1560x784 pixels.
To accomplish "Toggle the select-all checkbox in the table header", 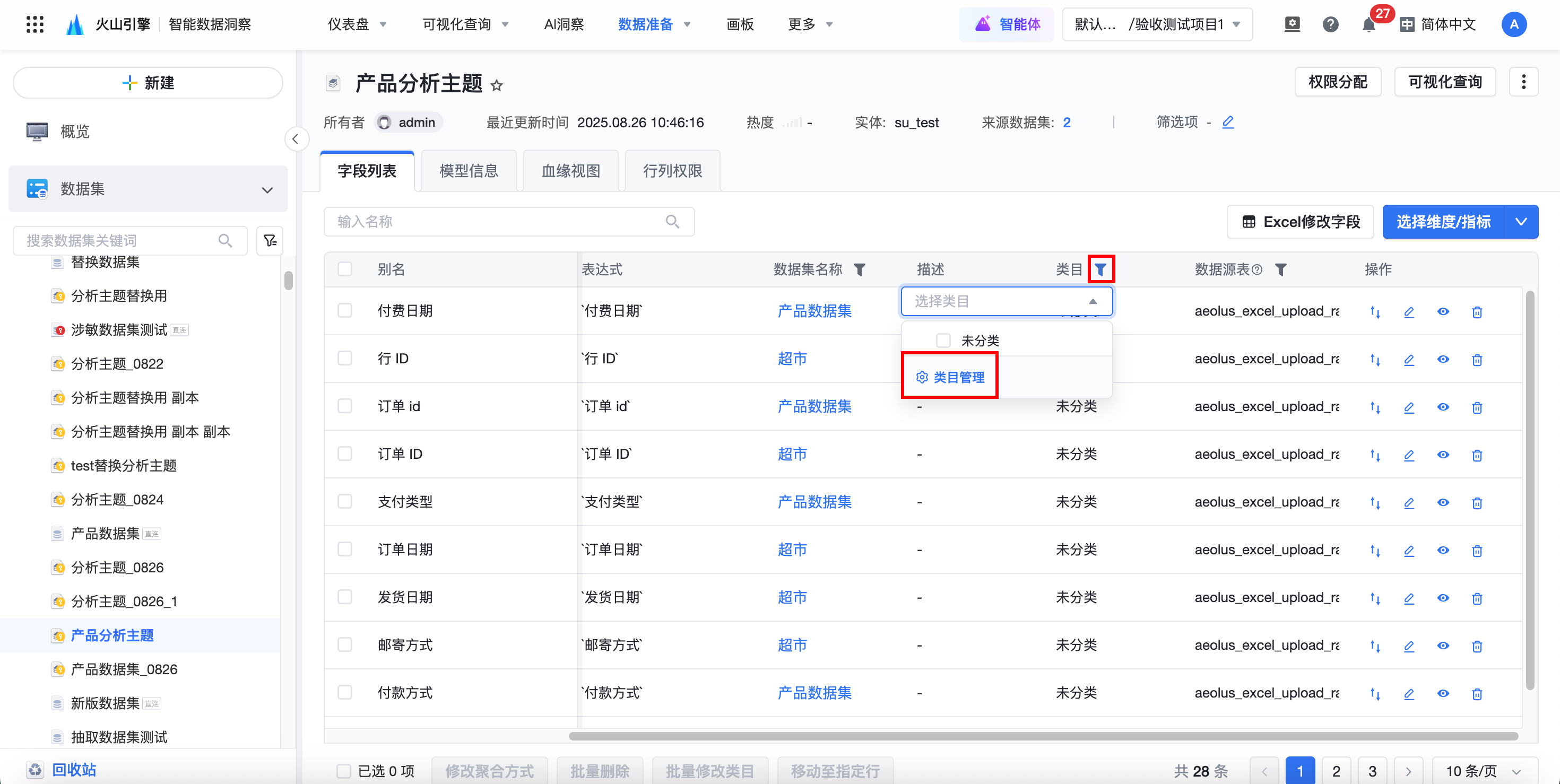I will coord(345,269).
